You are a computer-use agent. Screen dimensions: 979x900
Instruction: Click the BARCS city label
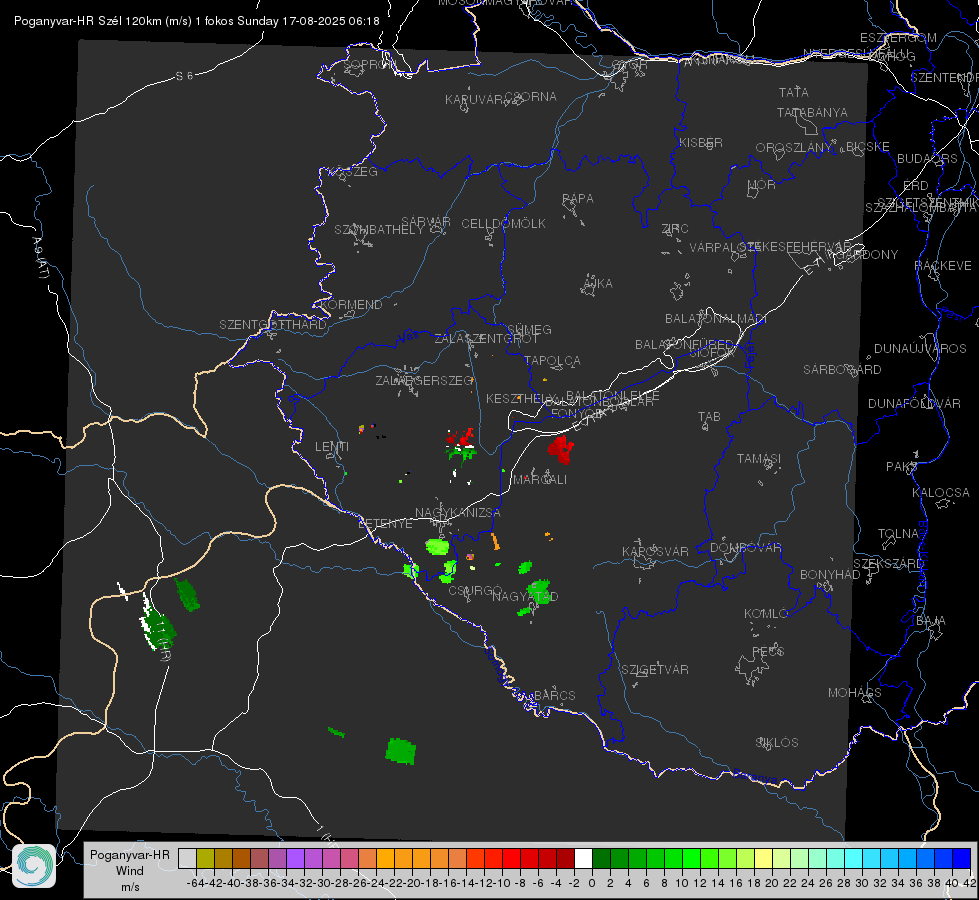click(555, 695)
